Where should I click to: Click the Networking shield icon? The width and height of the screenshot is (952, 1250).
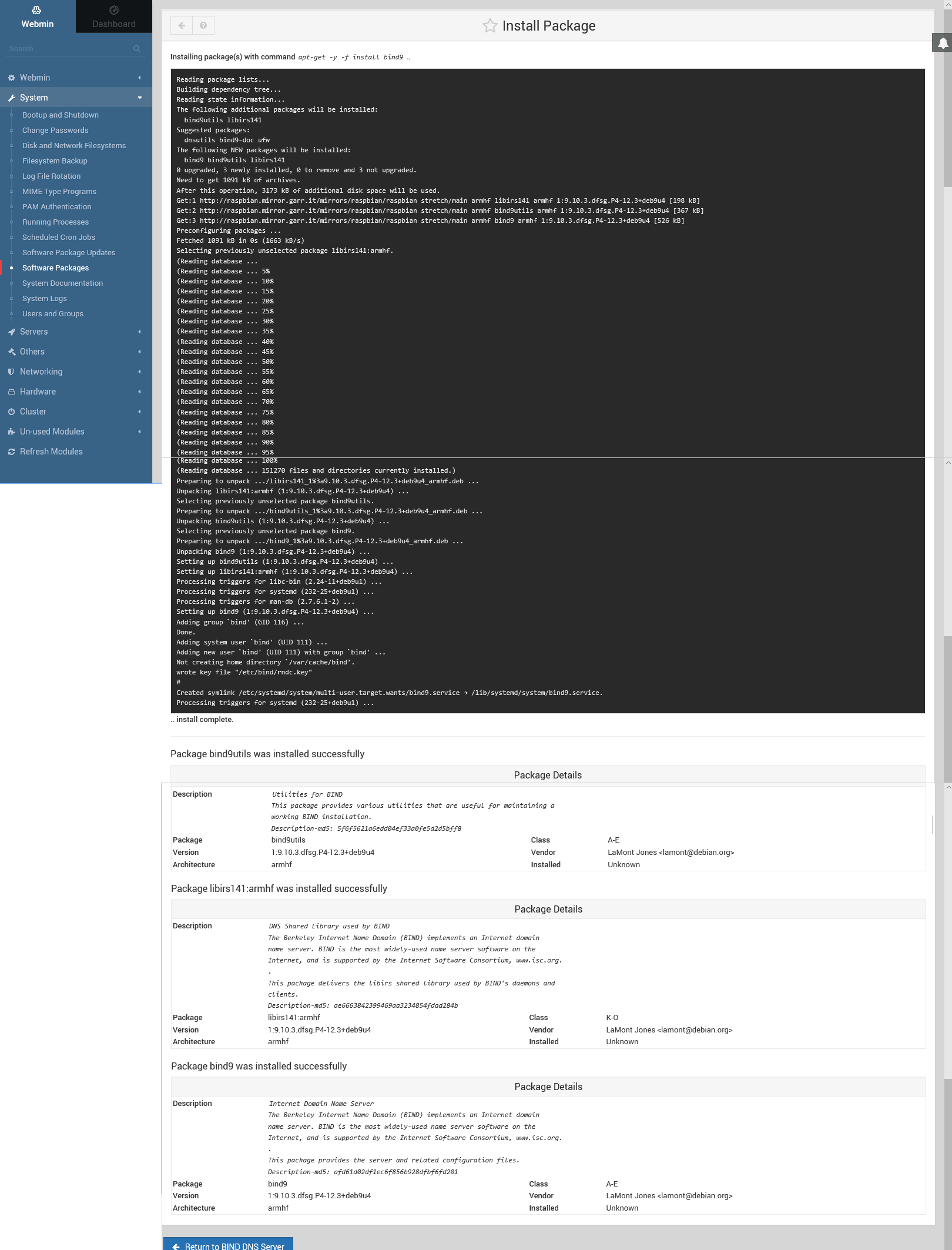coord(11,372)
